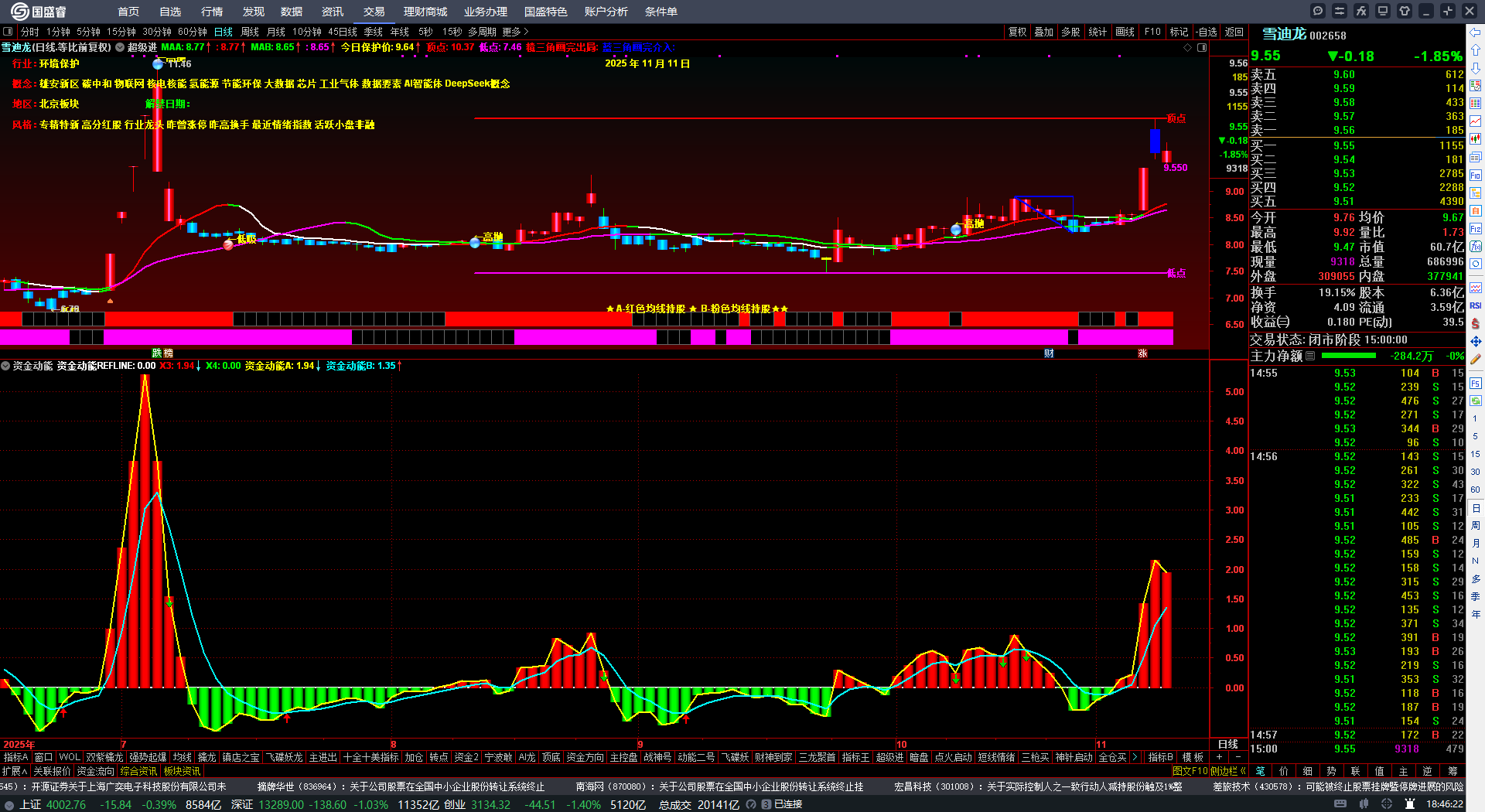Open the 资金动能 indicator dropdown circle

tap(5, 366)
